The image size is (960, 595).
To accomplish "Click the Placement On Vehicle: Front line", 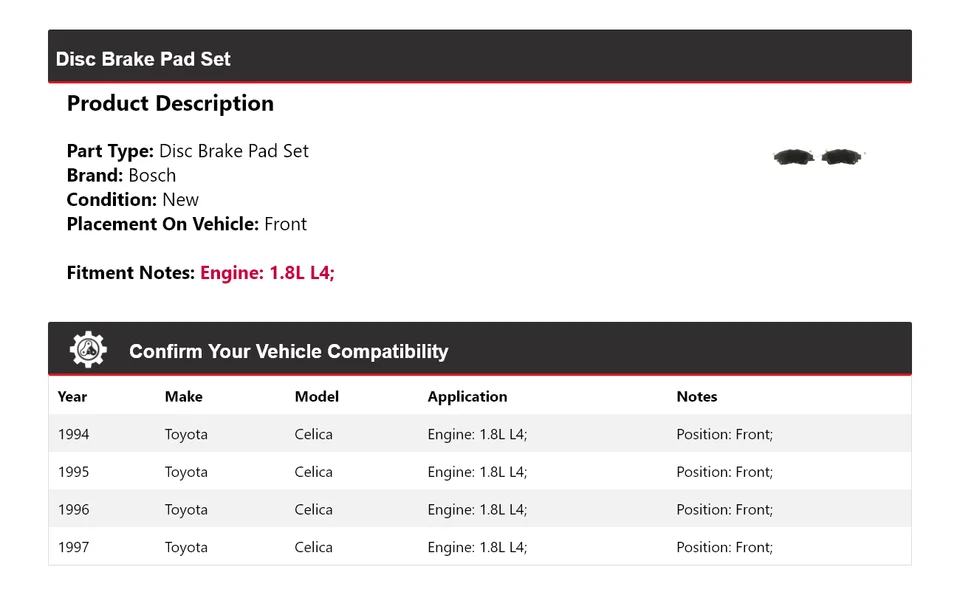I will click(x=186, y=224).
